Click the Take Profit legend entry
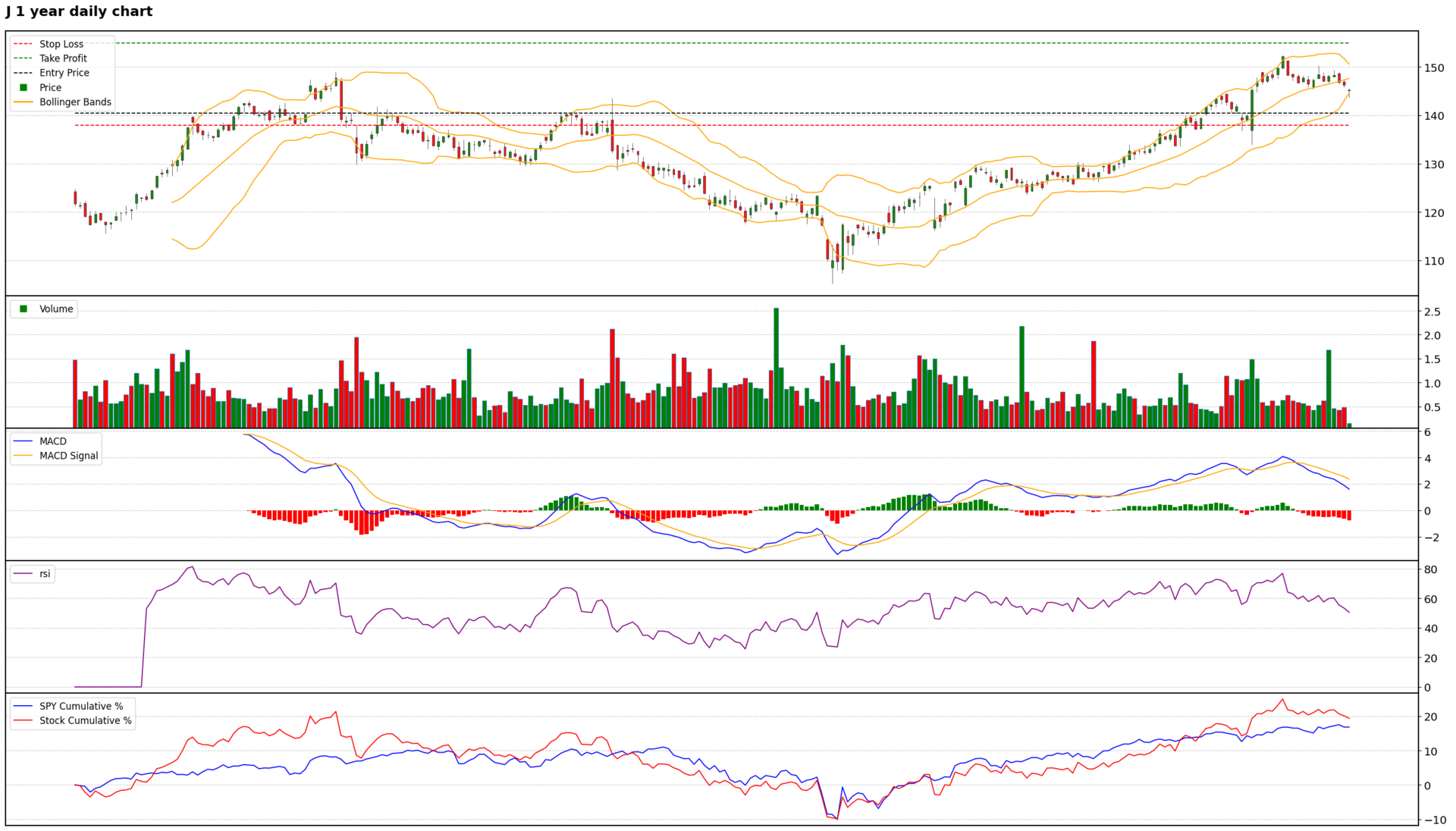This screenshot has width=1456, height=831. (x=63, y=58)
